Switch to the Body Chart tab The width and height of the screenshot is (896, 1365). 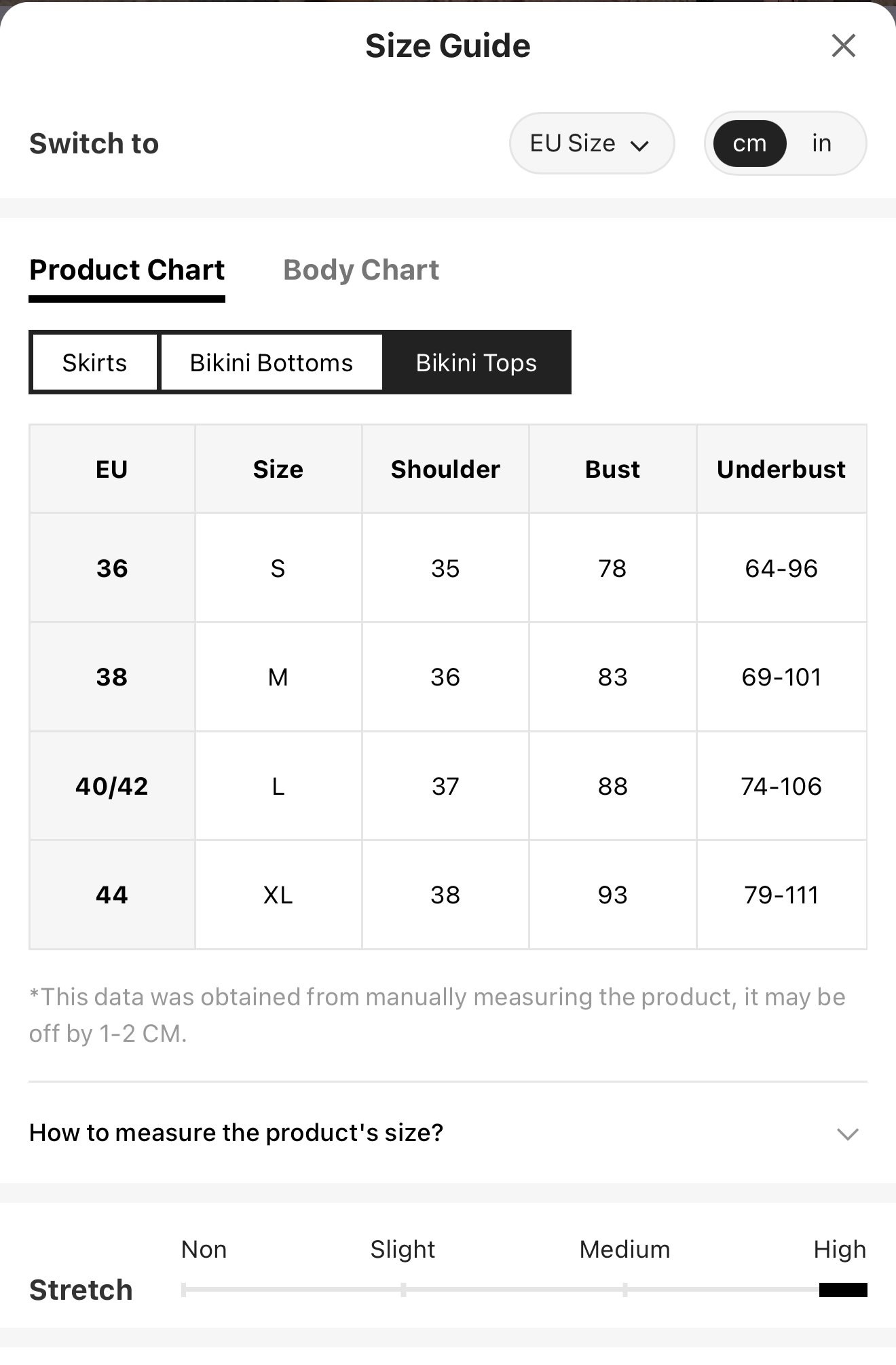point(361,269)
